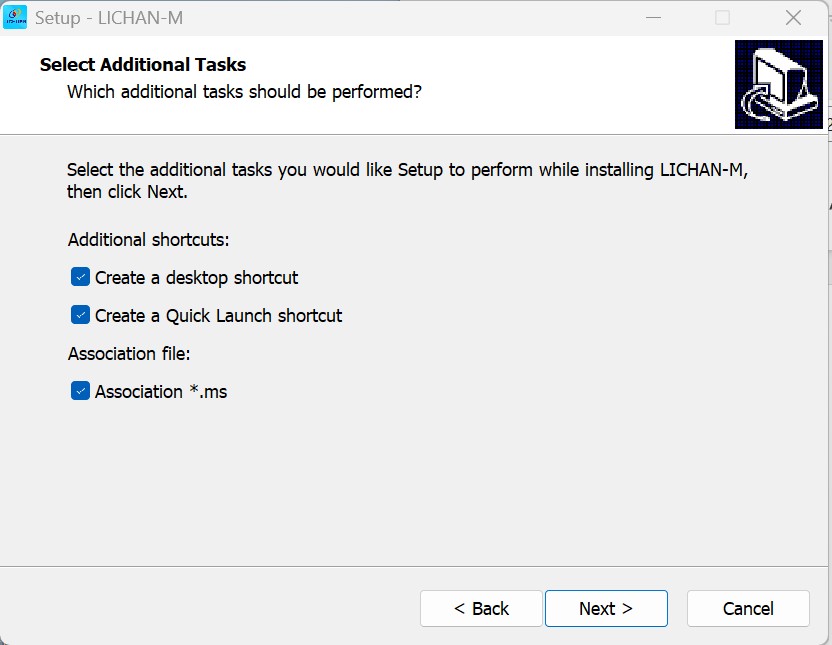The image size is (832, 645).
Task: Continue with the Next > button
Action: [606, 608]
